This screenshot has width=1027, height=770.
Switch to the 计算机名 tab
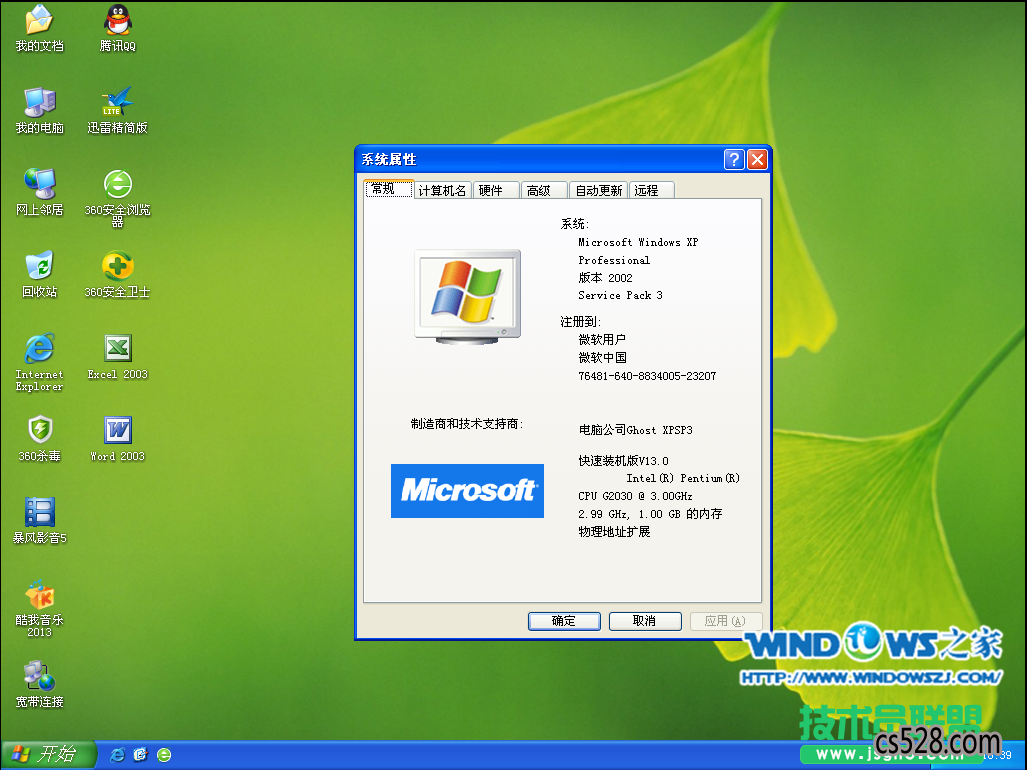click(443, 190)
